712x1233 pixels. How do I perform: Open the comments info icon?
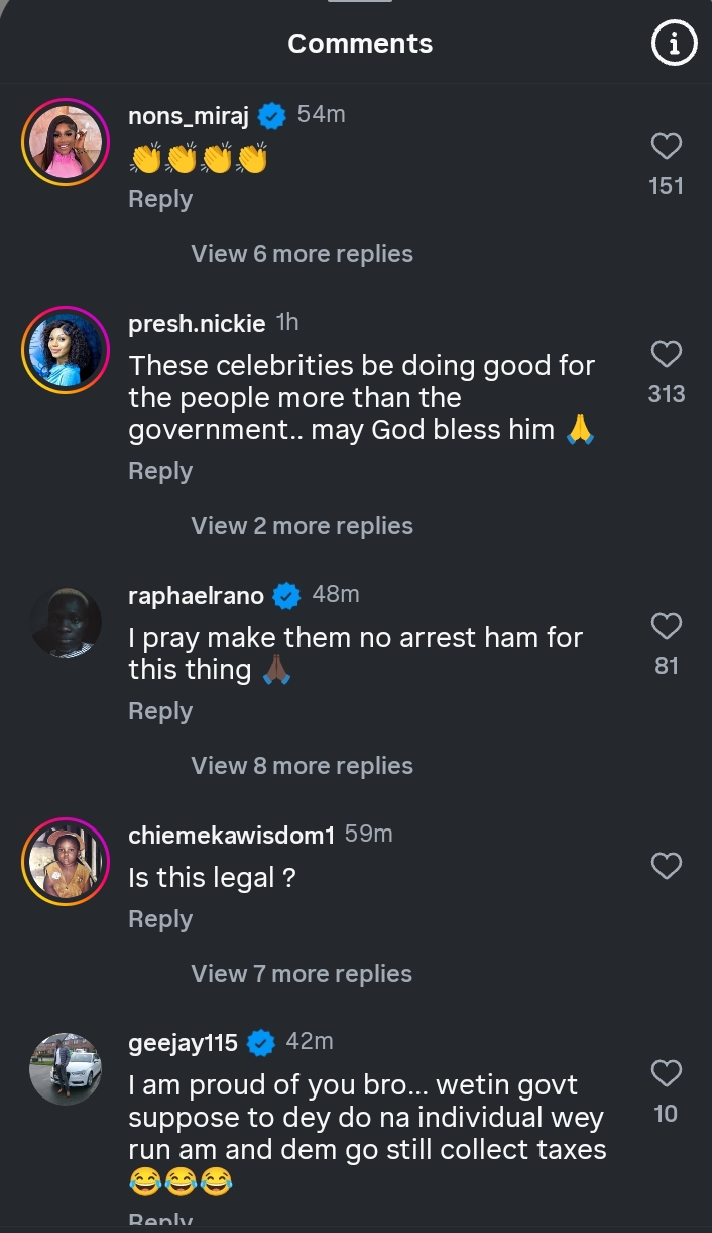673,44
